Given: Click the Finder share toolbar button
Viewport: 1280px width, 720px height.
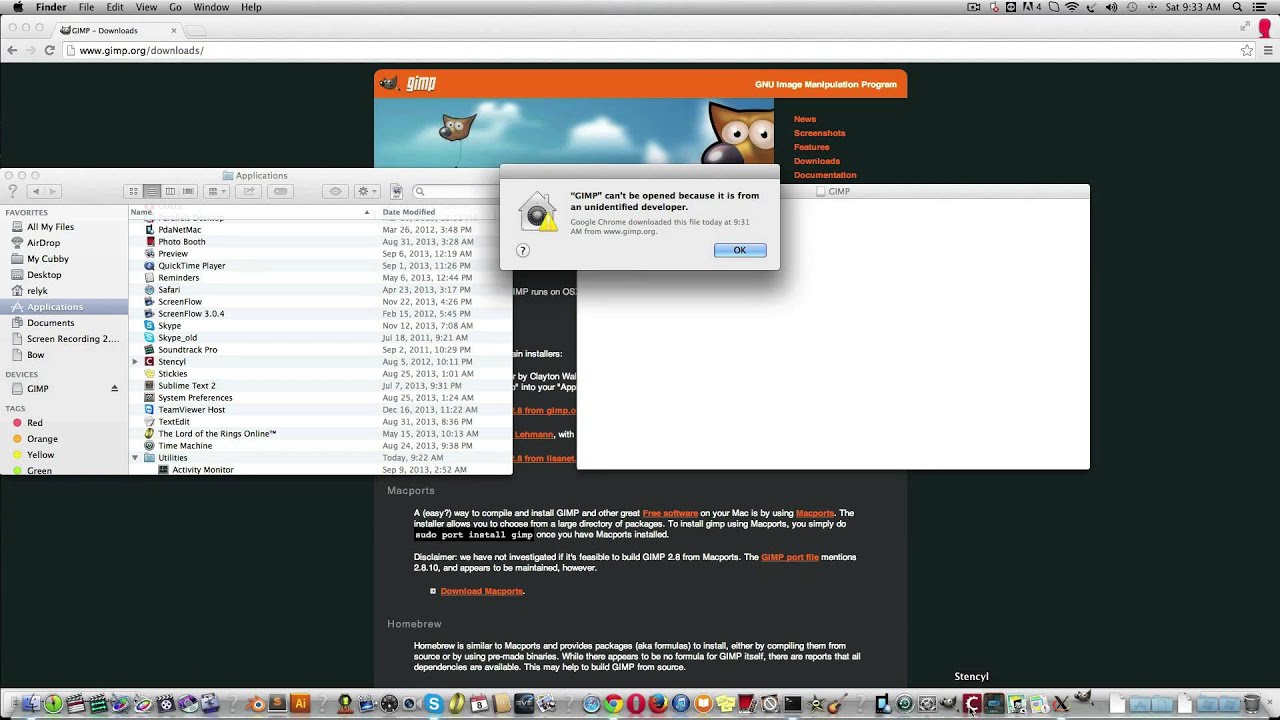Looking at the screenshot, I should 249,191.
